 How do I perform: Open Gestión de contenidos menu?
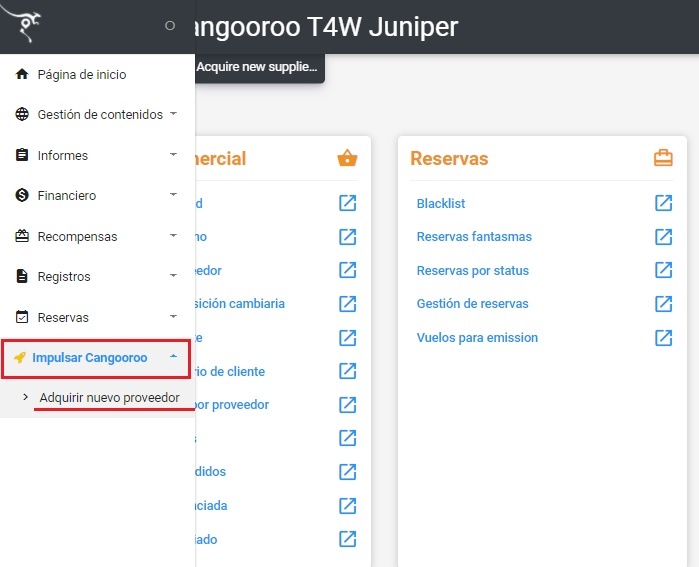pyautogui.click(x=100, y=115)
